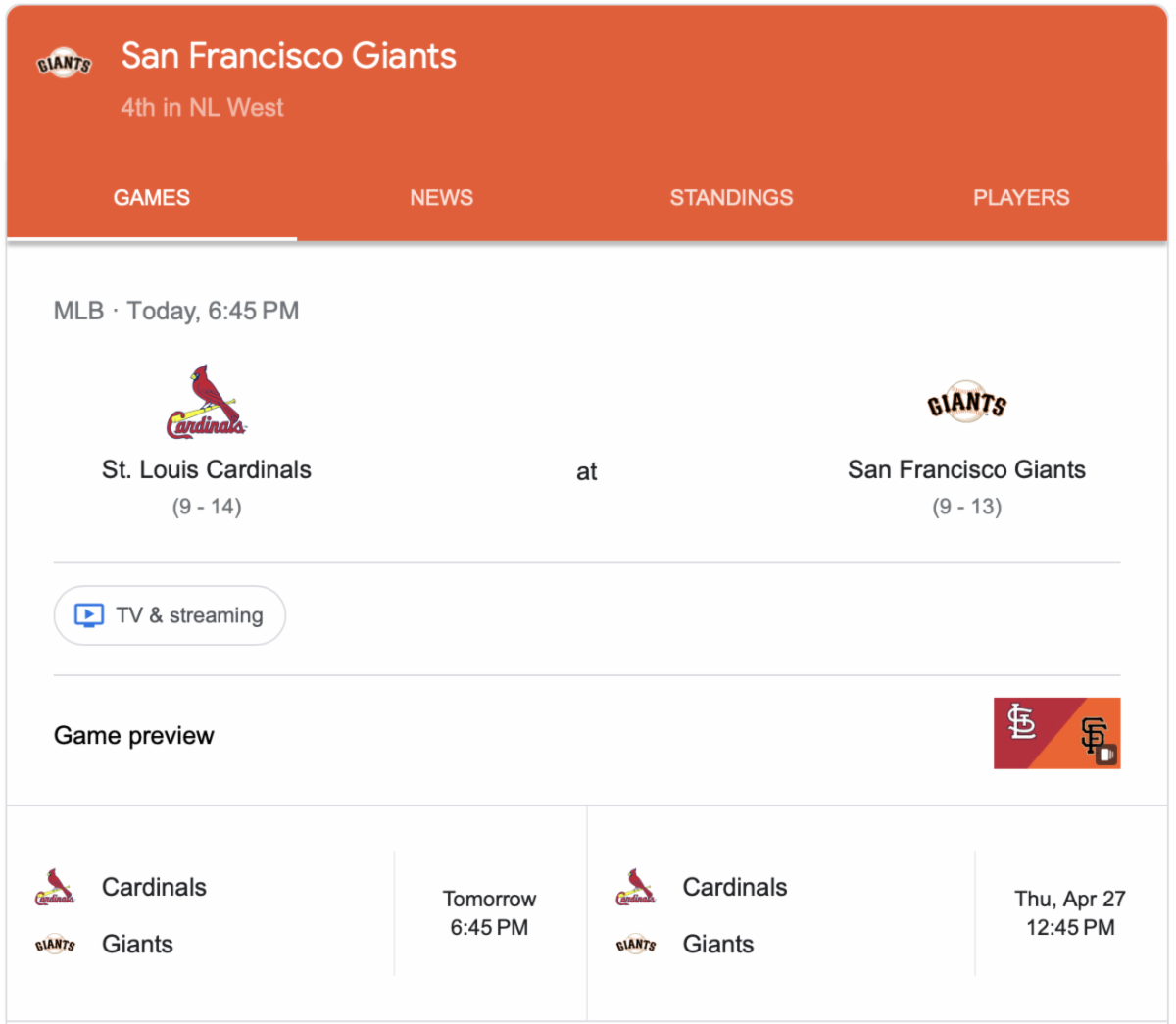Click the TV play icon in streaming button
Image resolution: width=1176 pixels, height=1024 pixels.
(x=89, y=615)
